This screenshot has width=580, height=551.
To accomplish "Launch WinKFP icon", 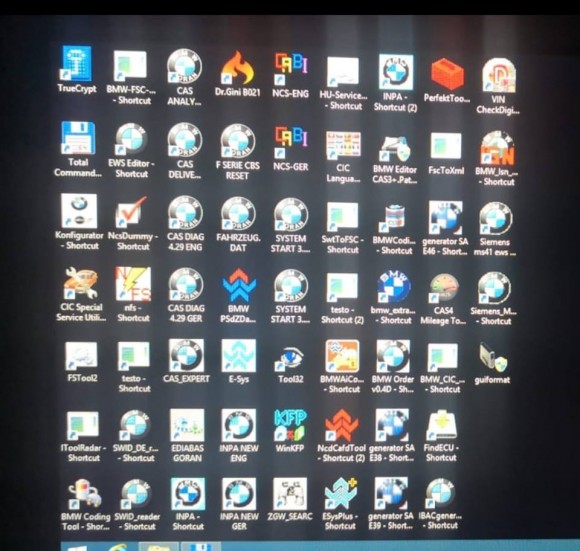I will tap(290, 426).
